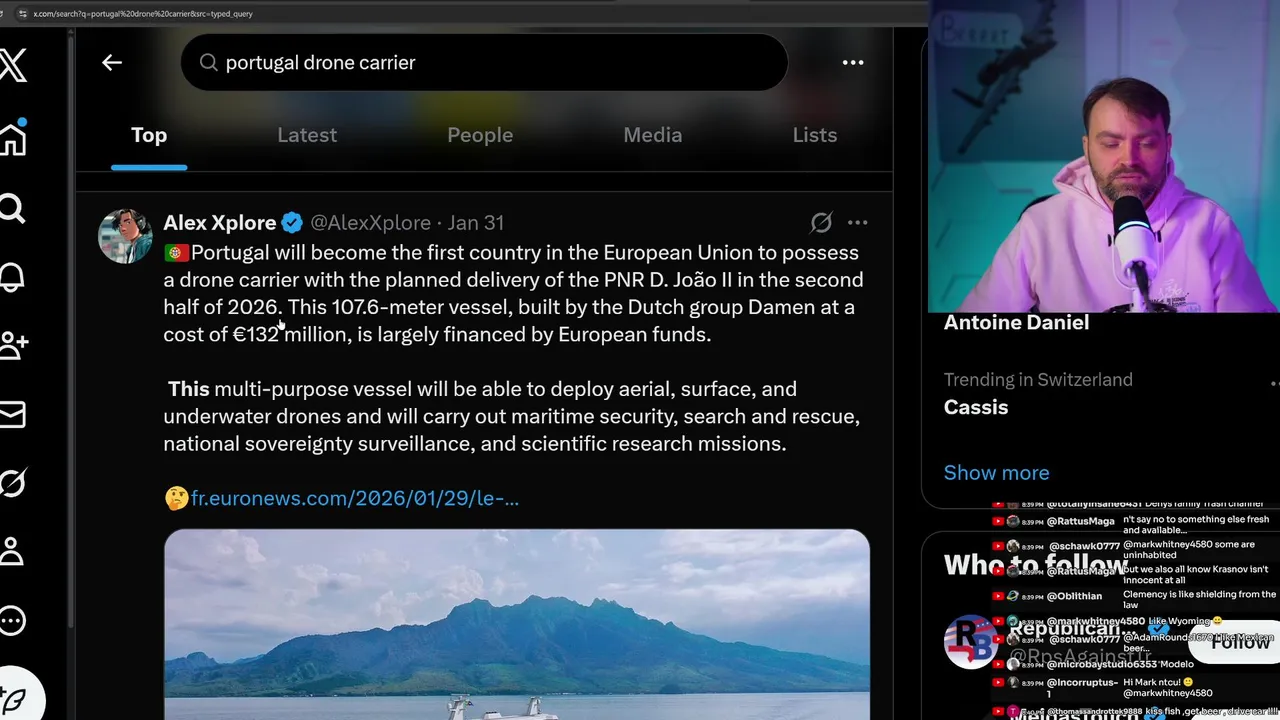Click the portugal drone carrier search field
The height and width of the screenshot is (720, 1280).
tap(484, 62)
